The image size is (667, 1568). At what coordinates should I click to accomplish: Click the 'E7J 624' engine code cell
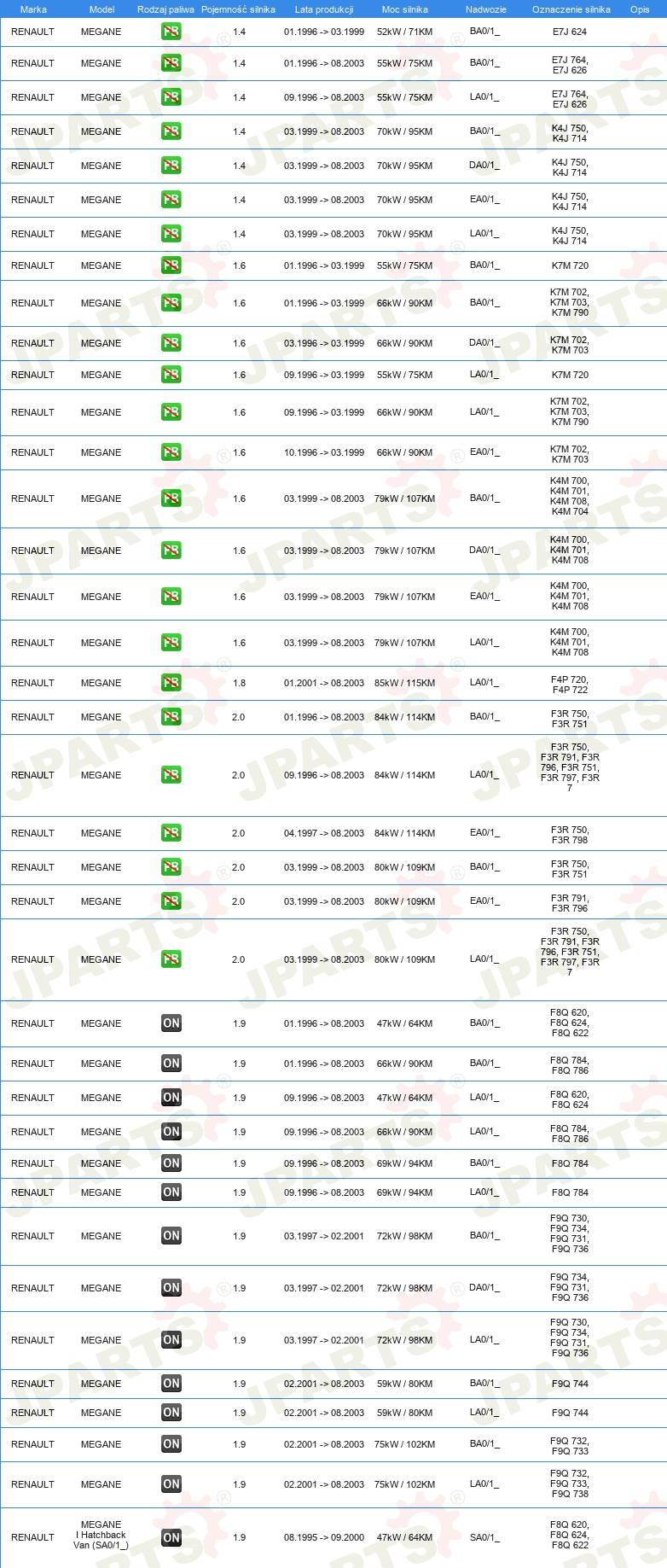570,32
